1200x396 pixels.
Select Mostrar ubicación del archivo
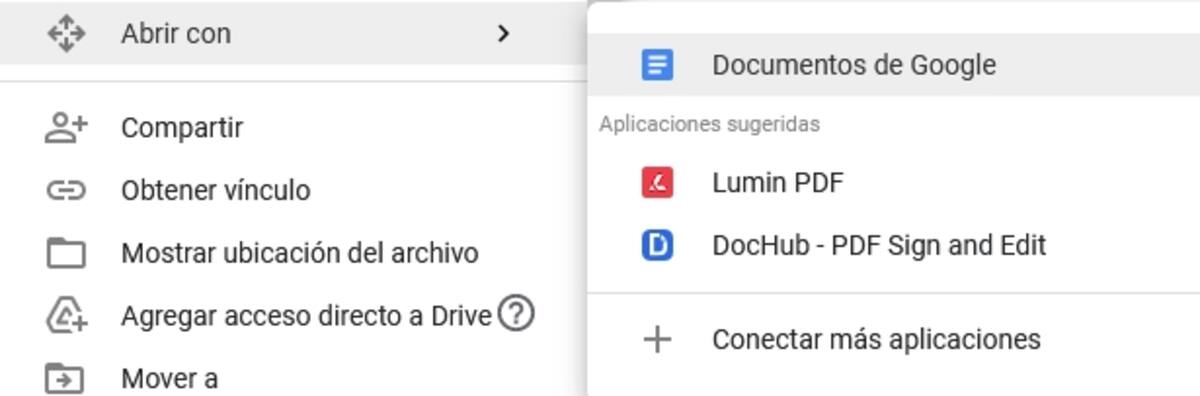[300, 253]
